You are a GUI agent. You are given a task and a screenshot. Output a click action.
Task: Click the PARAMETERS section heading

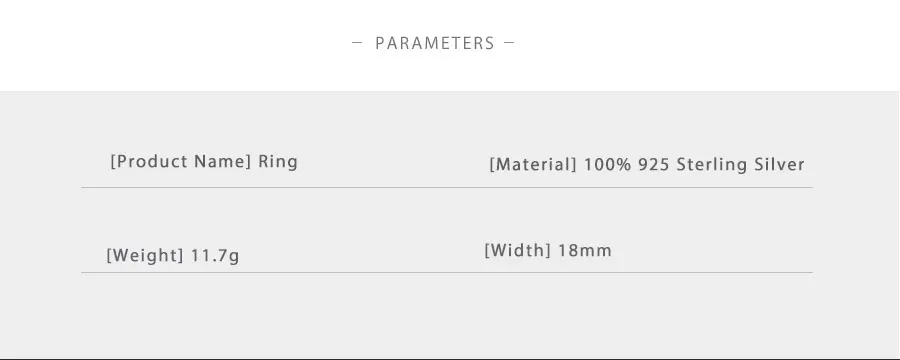435,43
